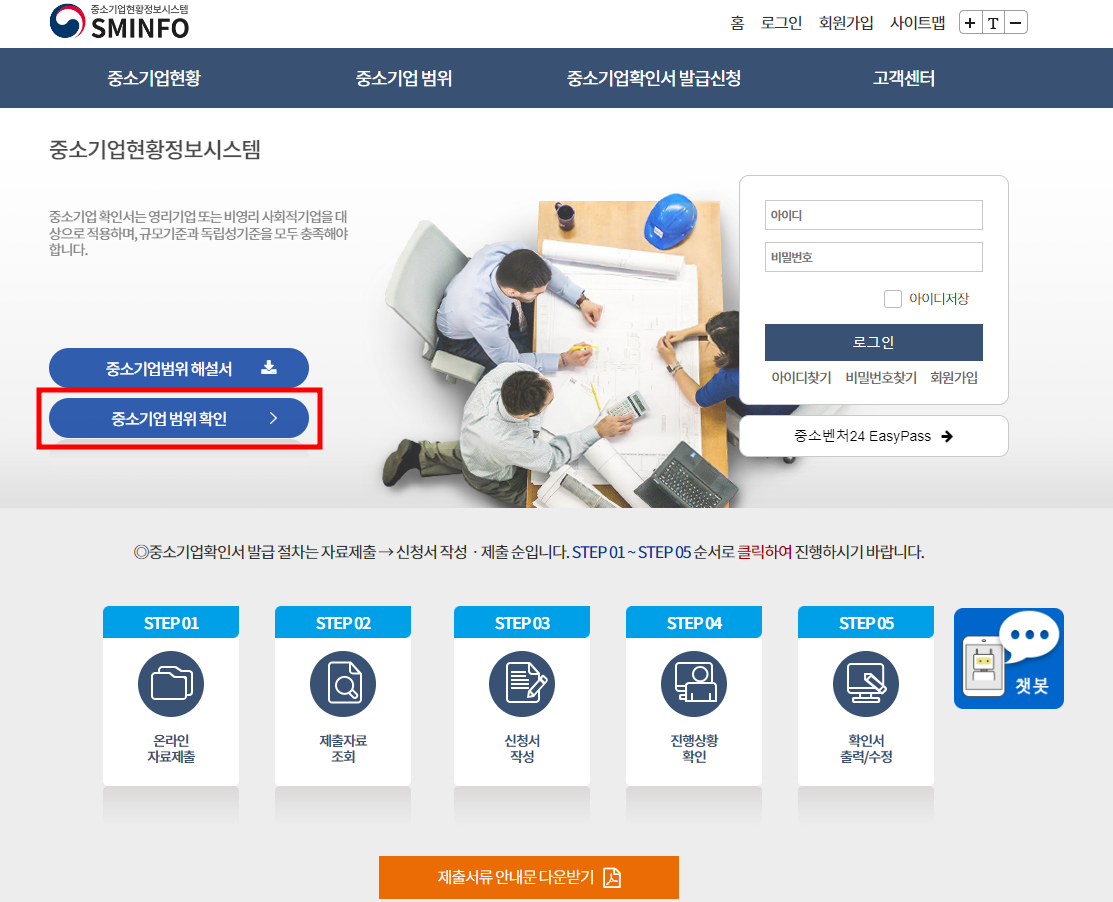1113x902 pixels.
Task: Open the 중소기업현황 menu
Action: (x=154, y=78)
